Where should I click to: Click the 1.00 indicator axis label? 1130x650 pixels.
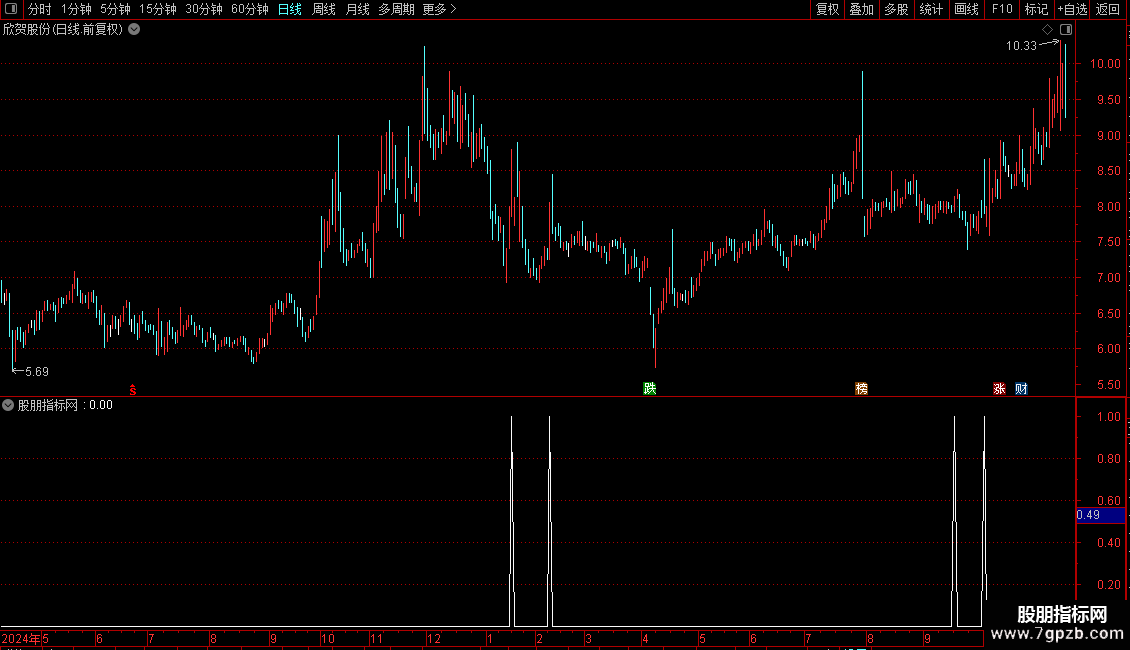tap(1108, 417)
